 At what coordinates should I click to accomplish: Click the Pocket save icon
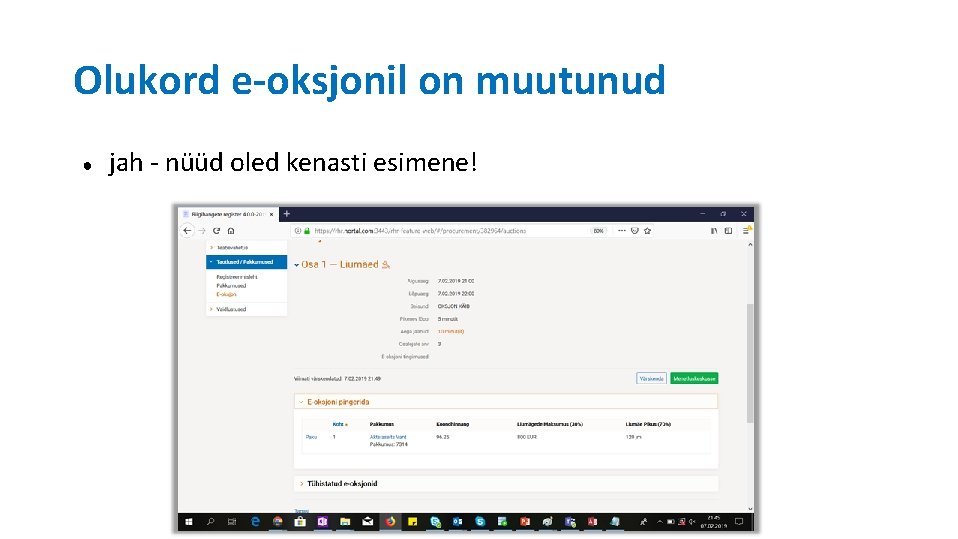click(635, 230)
